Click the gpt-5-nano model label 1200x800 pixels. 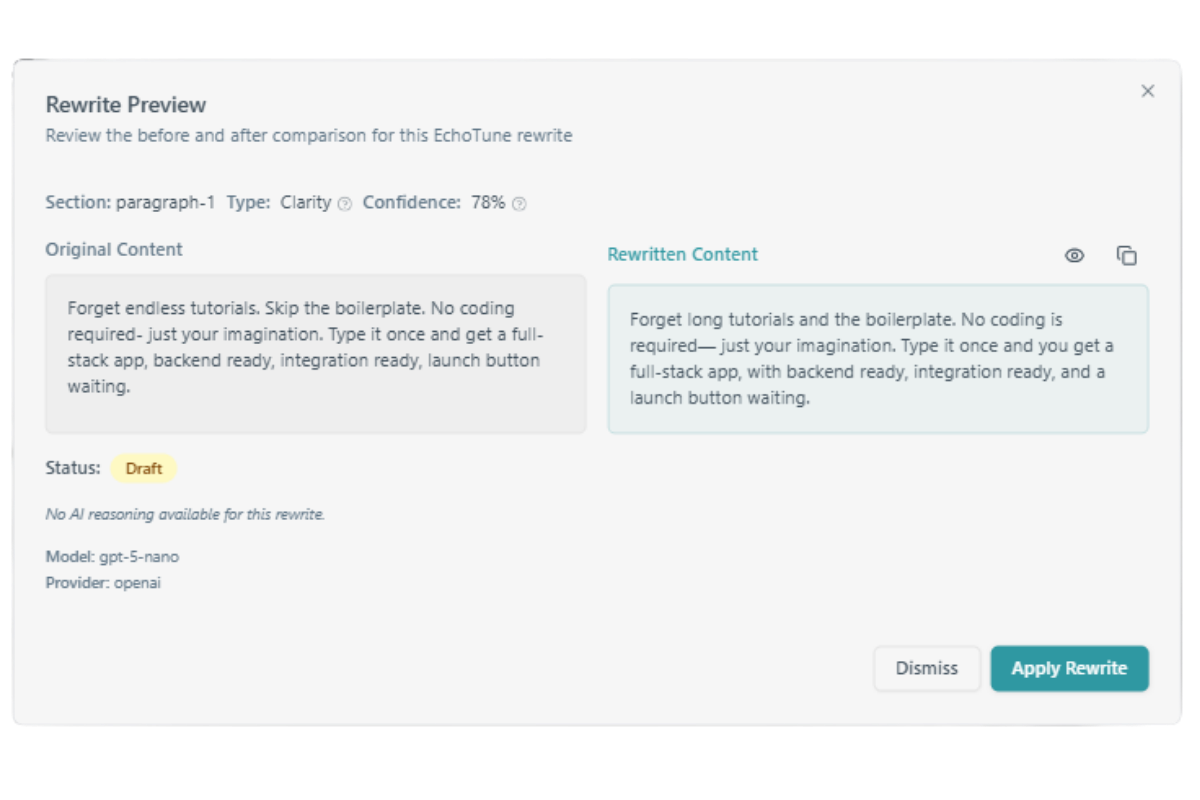point(112,557)
